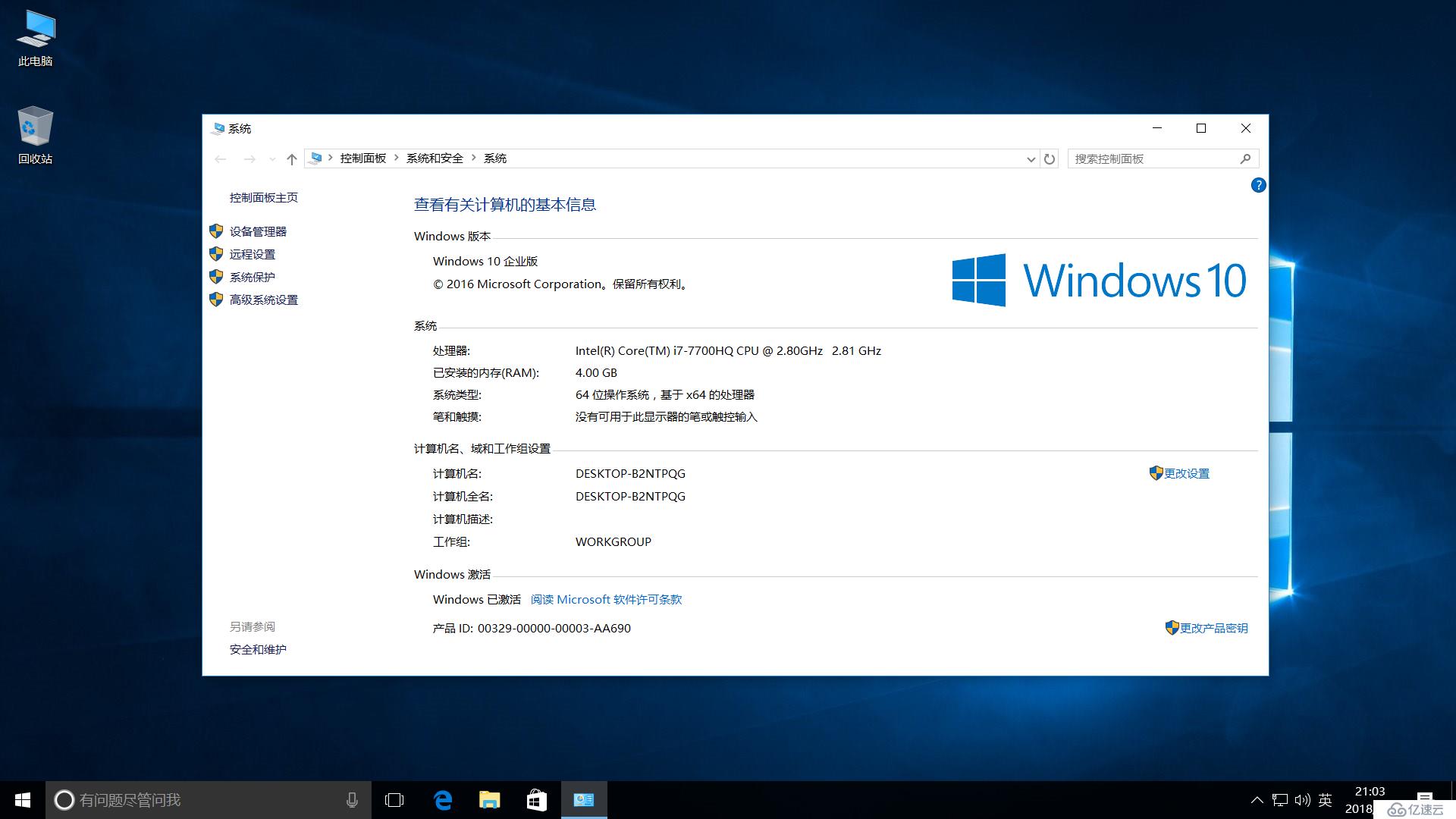Select the WORKGROUP value text
The image size is (1456, 819).
coord(613,541)
